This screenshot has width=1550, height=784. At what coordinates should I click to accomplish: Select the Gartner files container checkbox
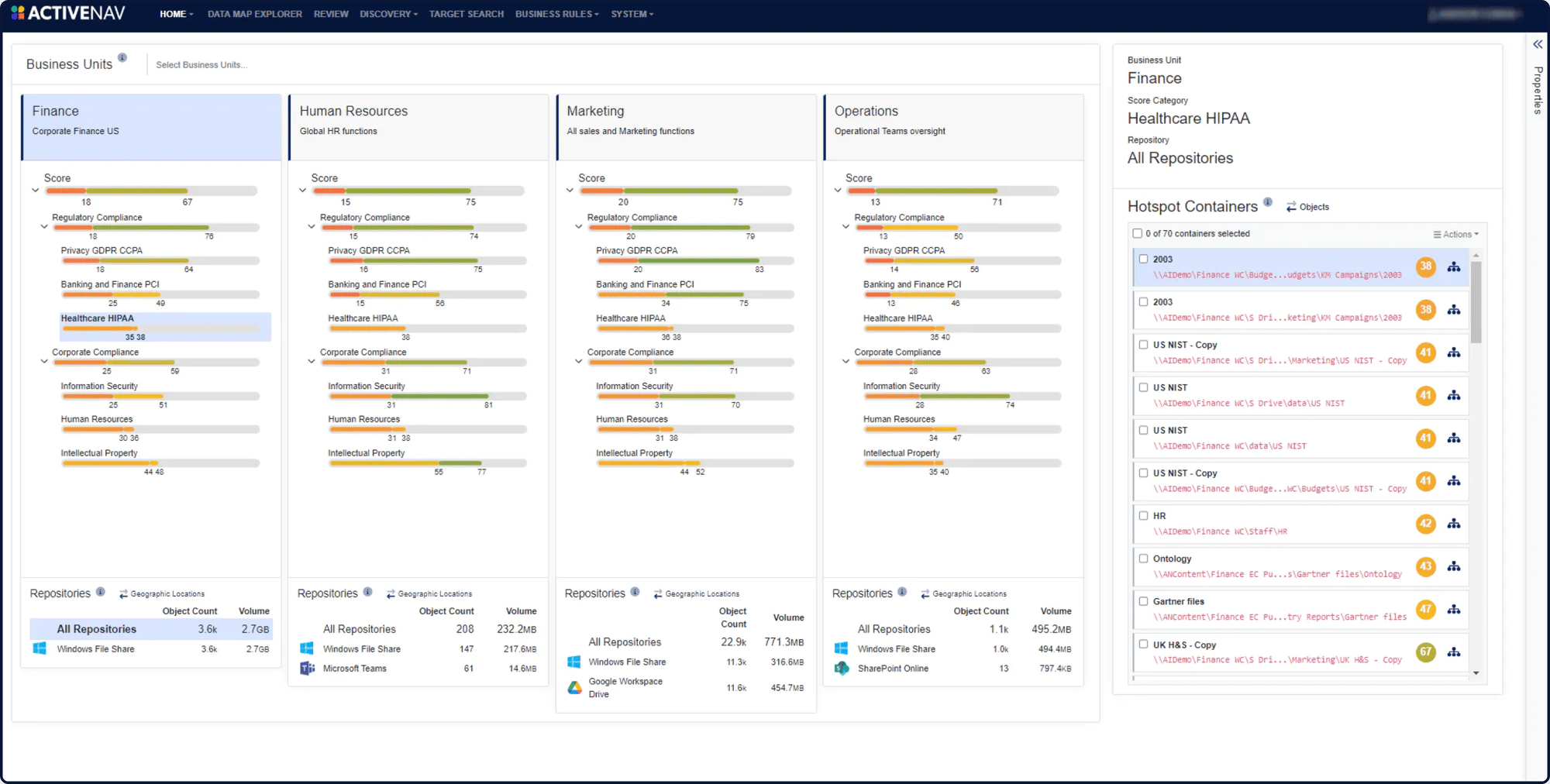(1144, 600)
